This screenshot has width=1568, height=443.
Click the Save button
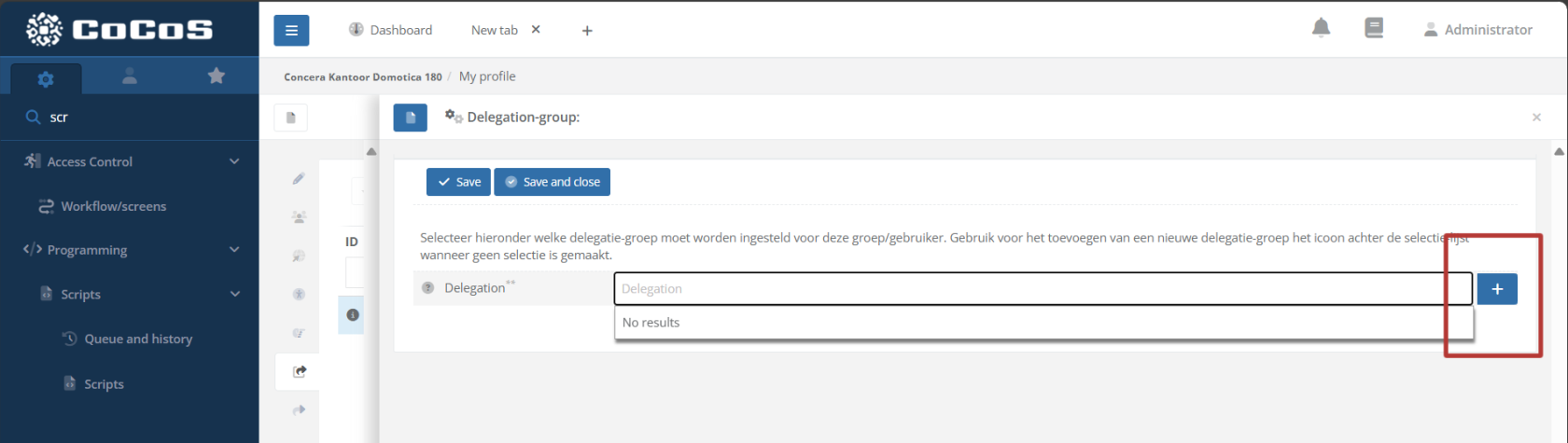coord(458,182)
